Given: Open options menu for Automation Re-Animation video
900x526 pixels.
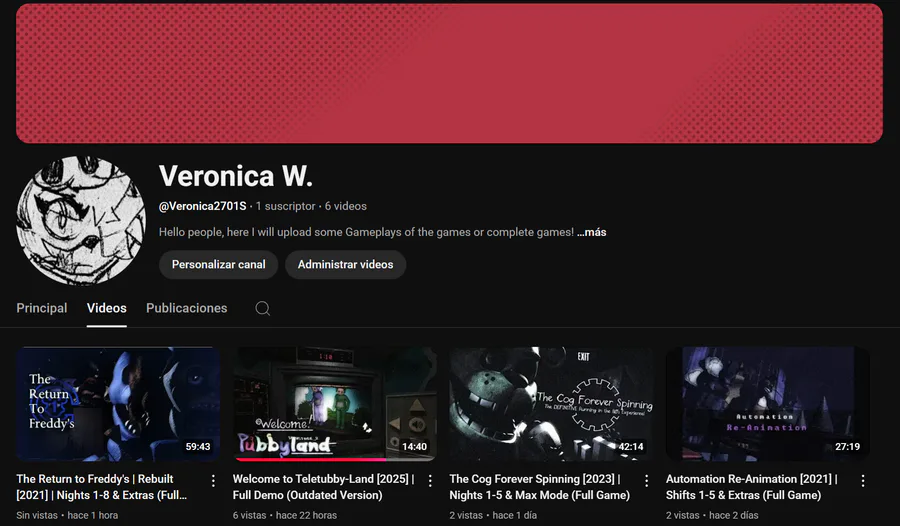Looking at the screenshot, I should [x=863, y=481].
